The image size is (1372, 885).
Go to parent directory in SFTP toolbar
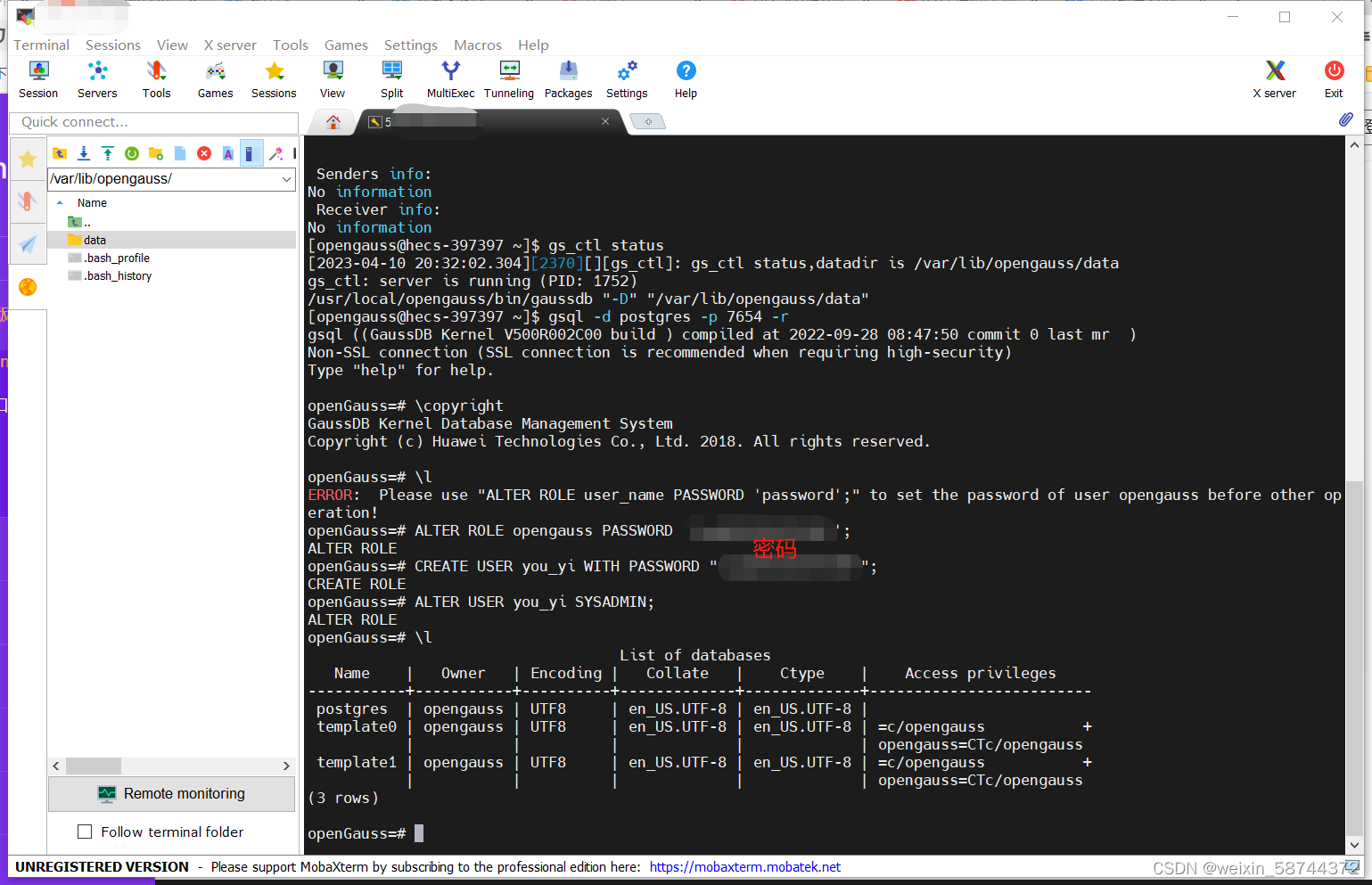pos(60,153)
